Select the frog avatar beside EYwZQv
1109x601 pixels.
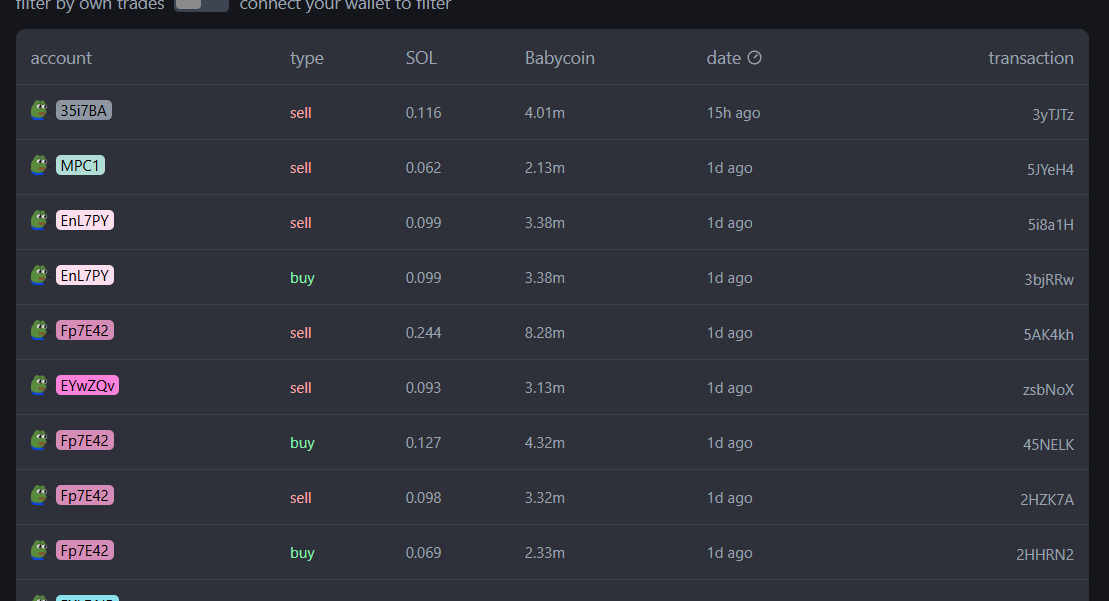coord(40,385)
